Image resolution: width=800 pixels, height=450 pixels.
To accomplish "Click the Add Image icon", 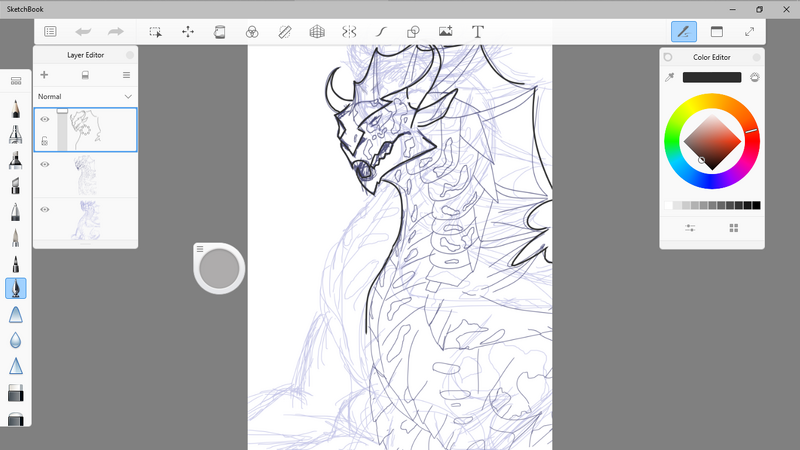I will point(446,32).
